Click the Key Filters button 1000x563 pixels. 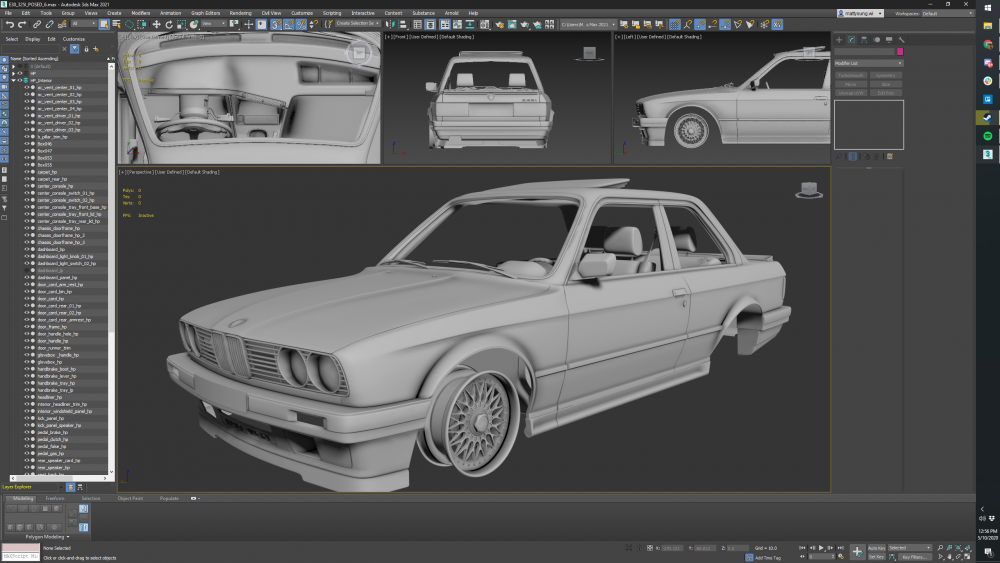click(914, 557)
